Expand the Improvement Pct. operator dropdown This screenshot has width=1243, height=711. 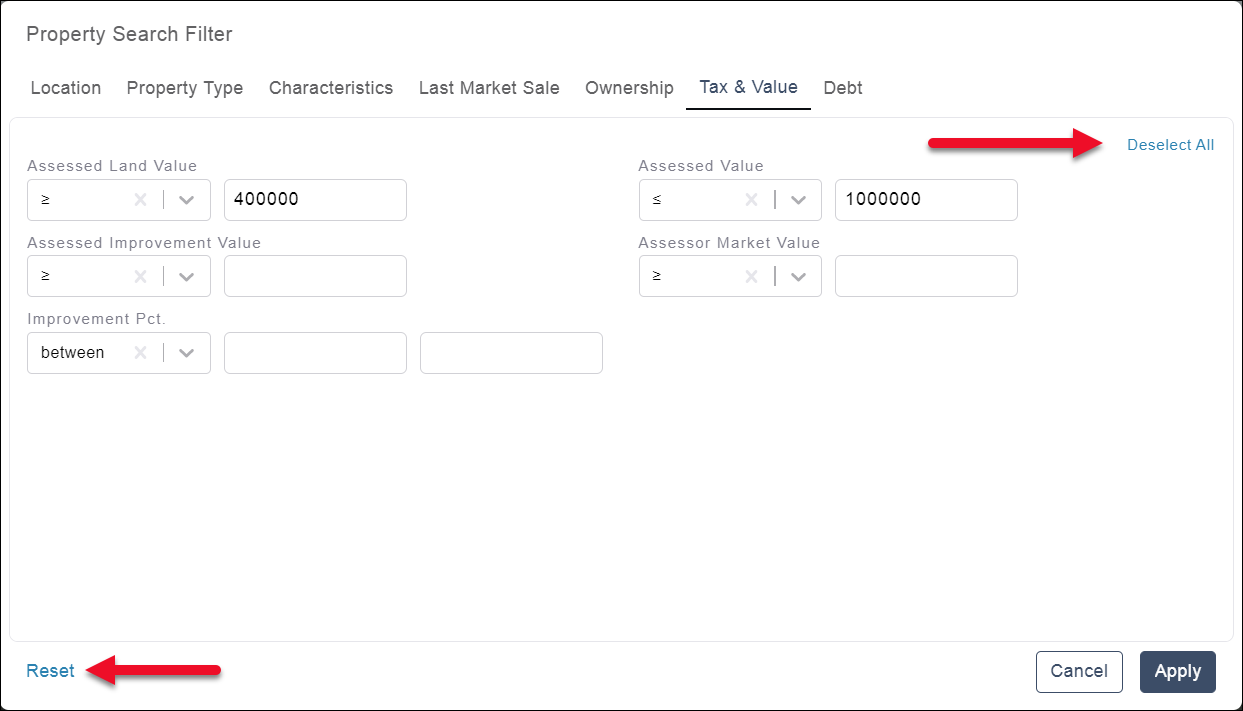point(187,353)
